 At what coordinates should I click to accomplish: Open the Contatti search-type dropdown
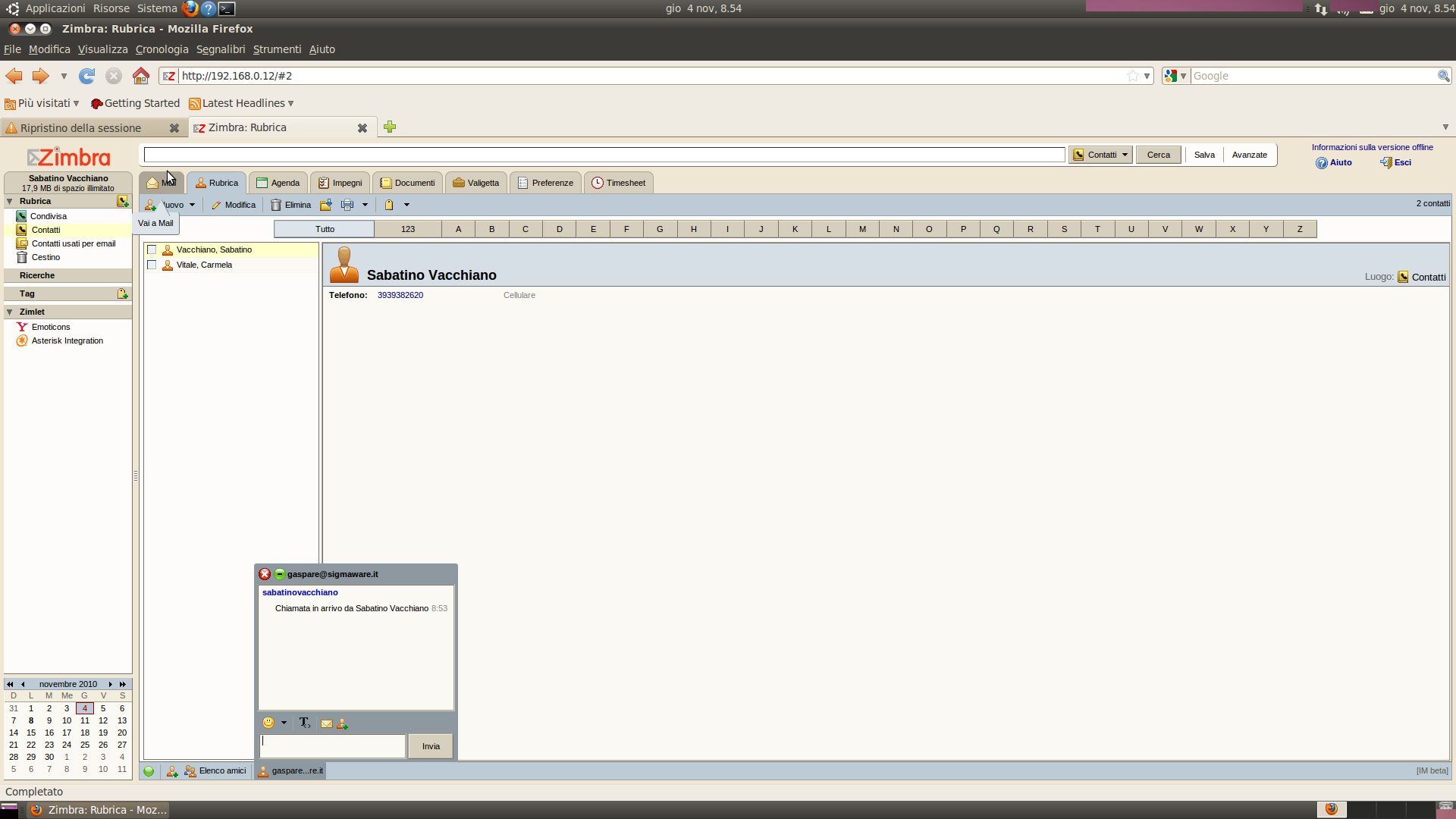click(1100, 155)
